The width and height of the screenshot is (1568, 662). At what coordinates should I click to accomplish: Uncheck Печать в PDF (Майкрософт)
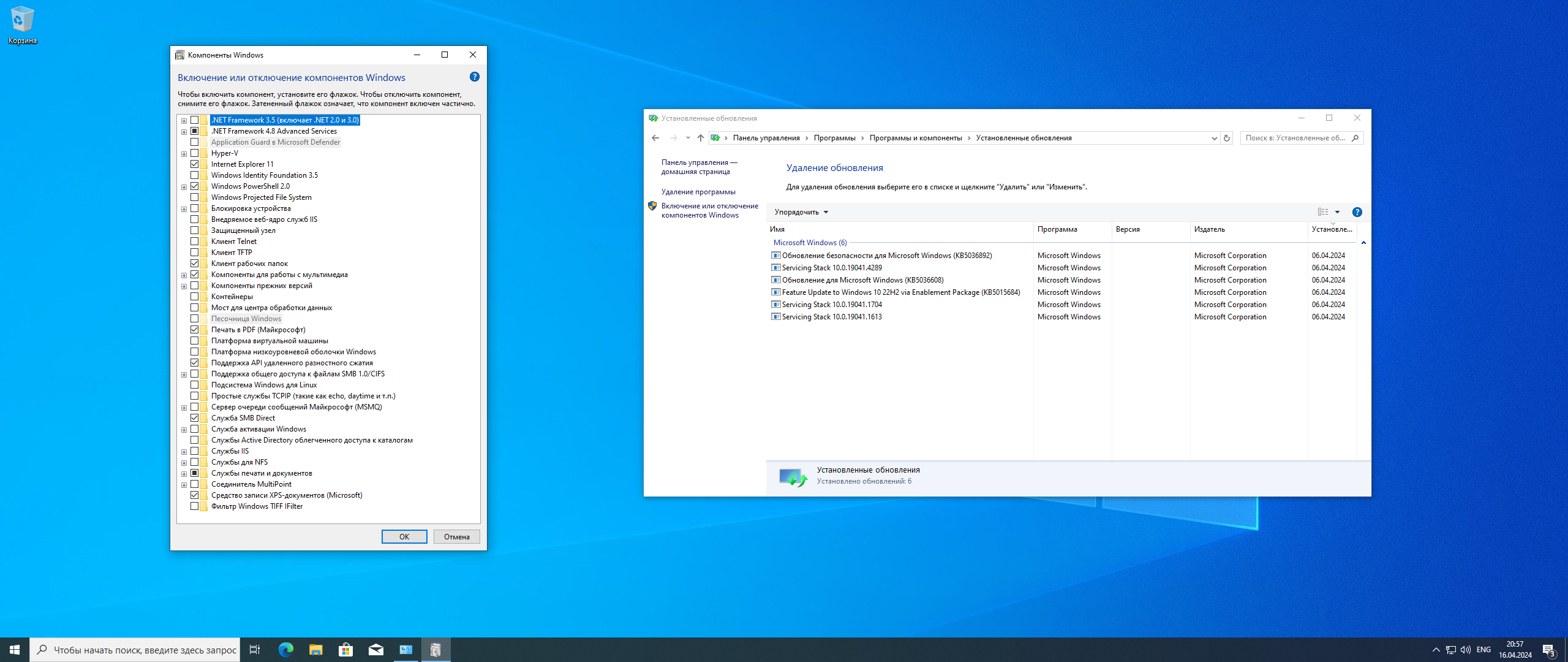(194, 330)
